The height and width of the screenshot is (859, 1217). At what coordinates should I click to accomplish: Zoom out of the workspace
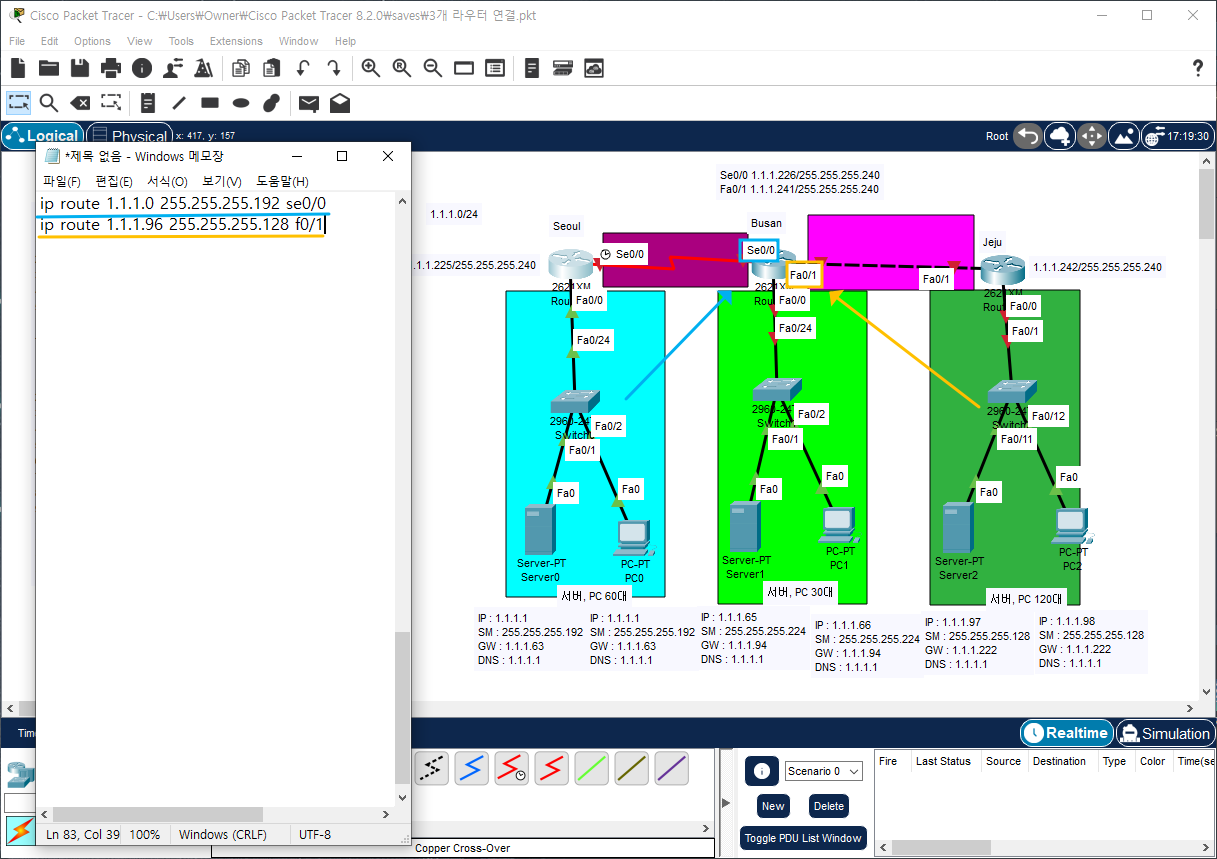tap(433, 68)
